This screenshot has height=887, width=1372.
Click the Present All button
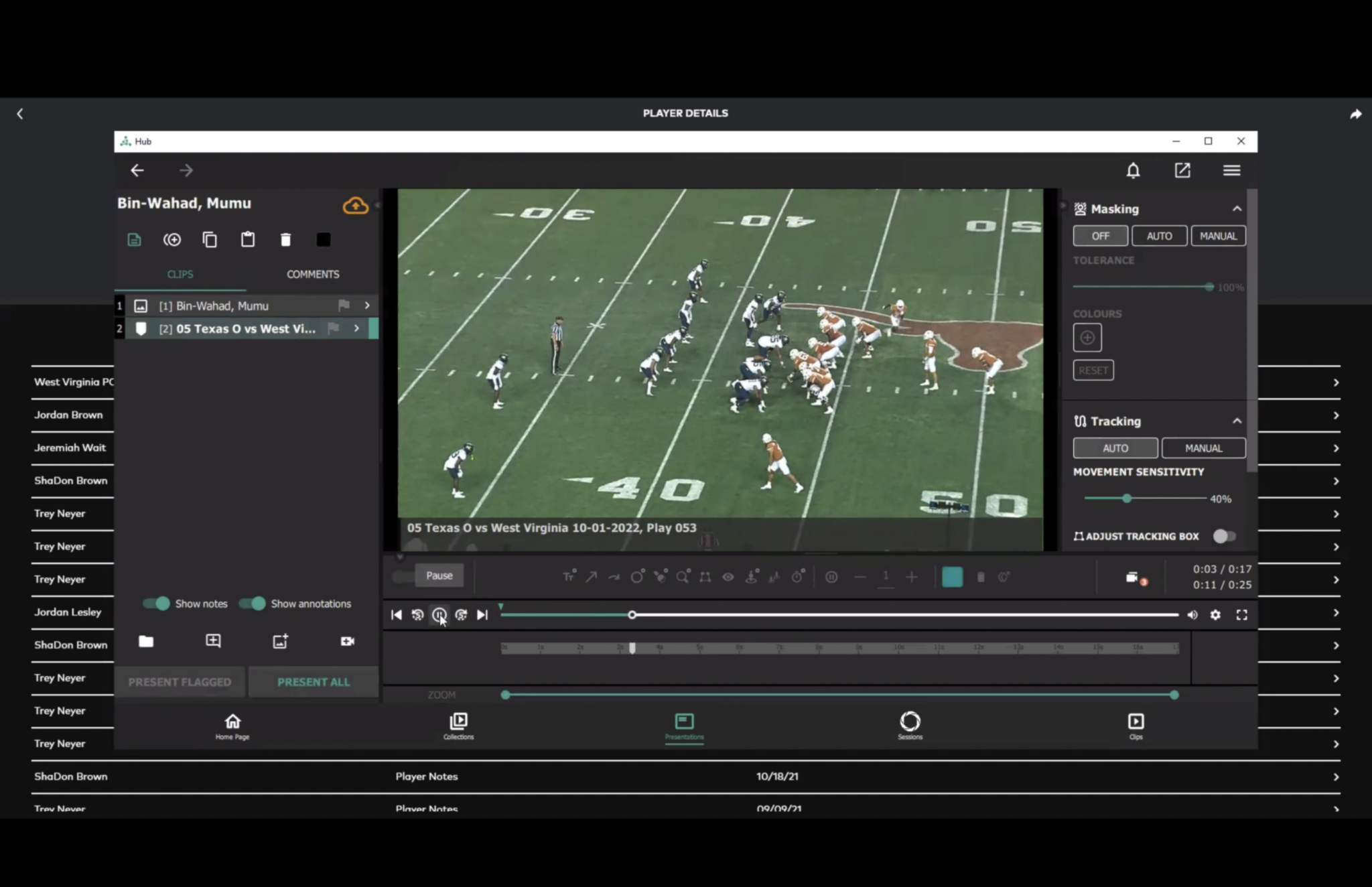pyautogui.click(x=314, y=682)
